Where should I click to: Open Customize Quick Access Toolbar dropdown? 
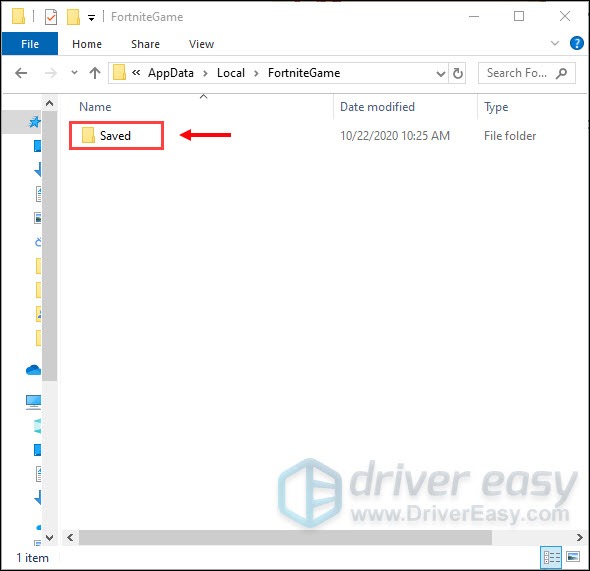91,18
